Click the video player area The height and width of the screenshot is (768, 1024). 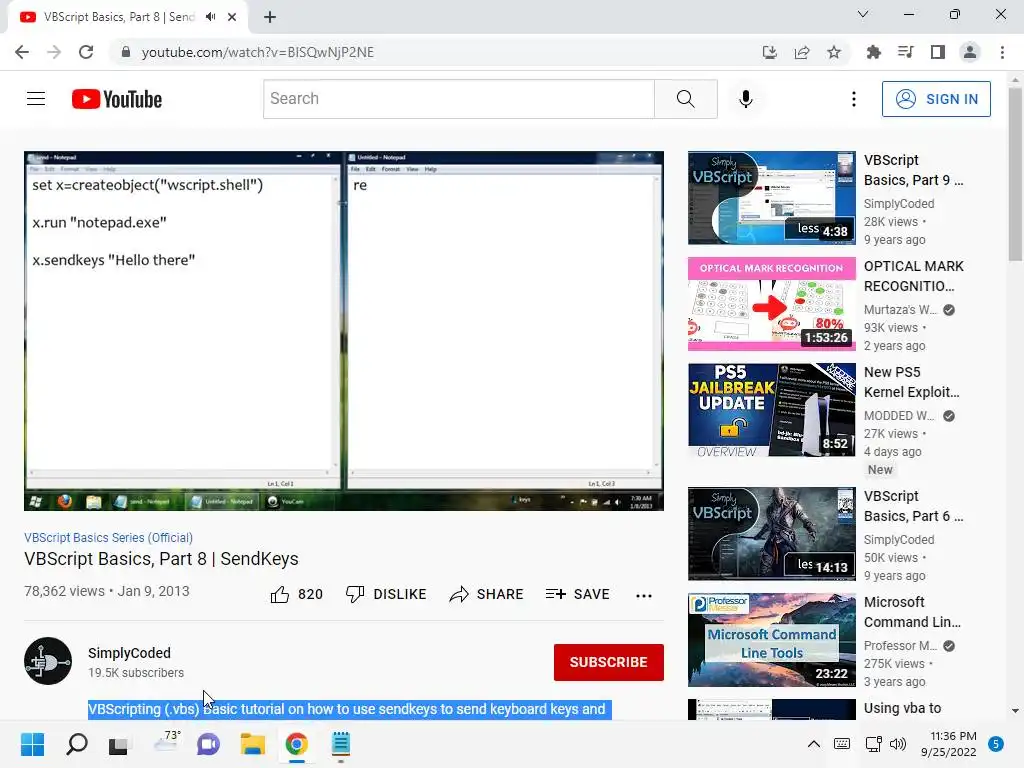[x=344, y=330]
